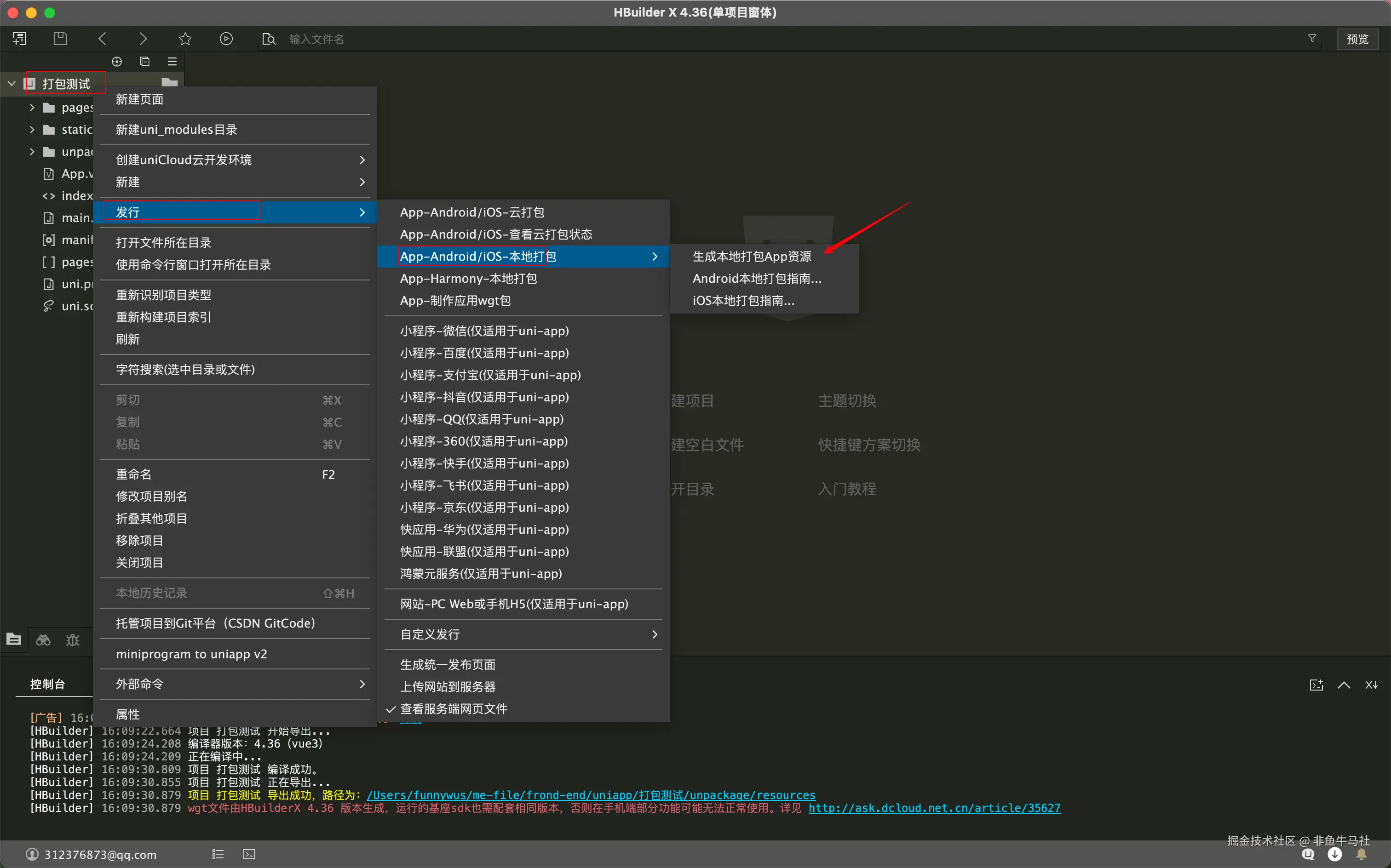
Task: Click the run play icon in toolbar
Action: pyautogui.click(x=226, y=39)
